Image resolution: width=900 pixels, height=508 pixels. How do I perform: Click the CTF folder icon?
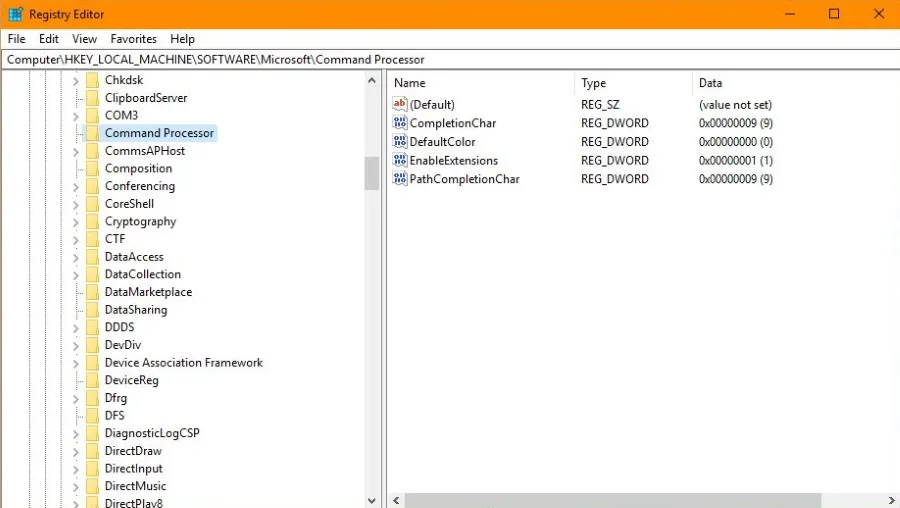coord(92,239)
